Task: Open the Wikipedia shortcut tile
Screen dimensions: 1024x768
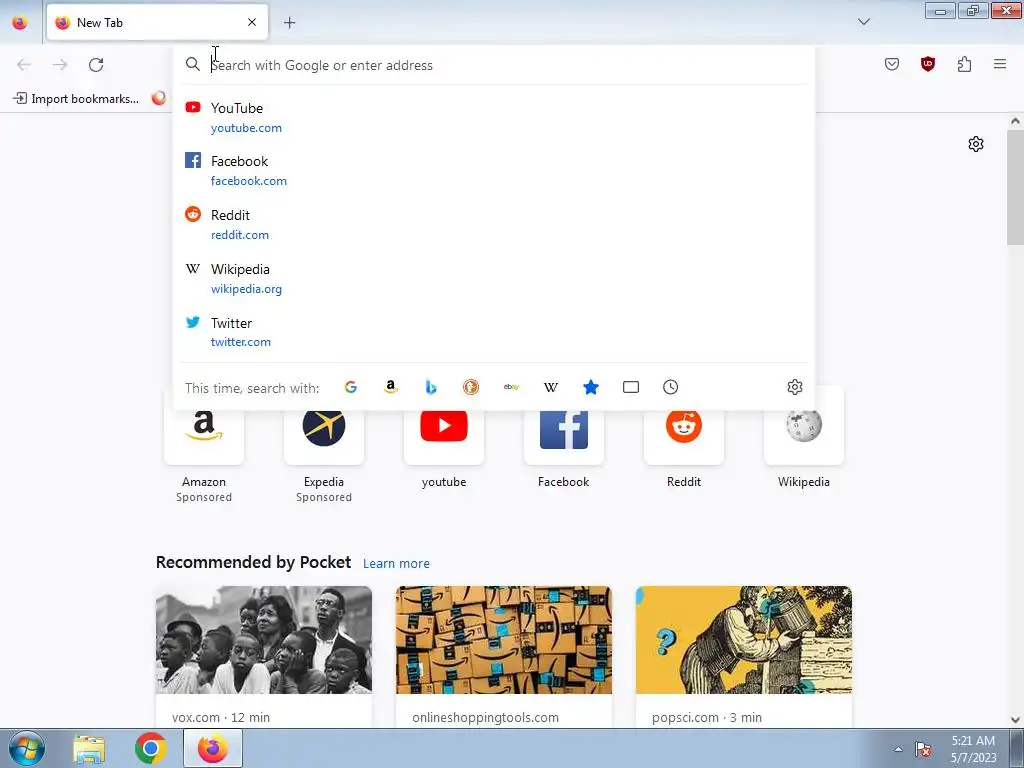Action: click(804, 438)
